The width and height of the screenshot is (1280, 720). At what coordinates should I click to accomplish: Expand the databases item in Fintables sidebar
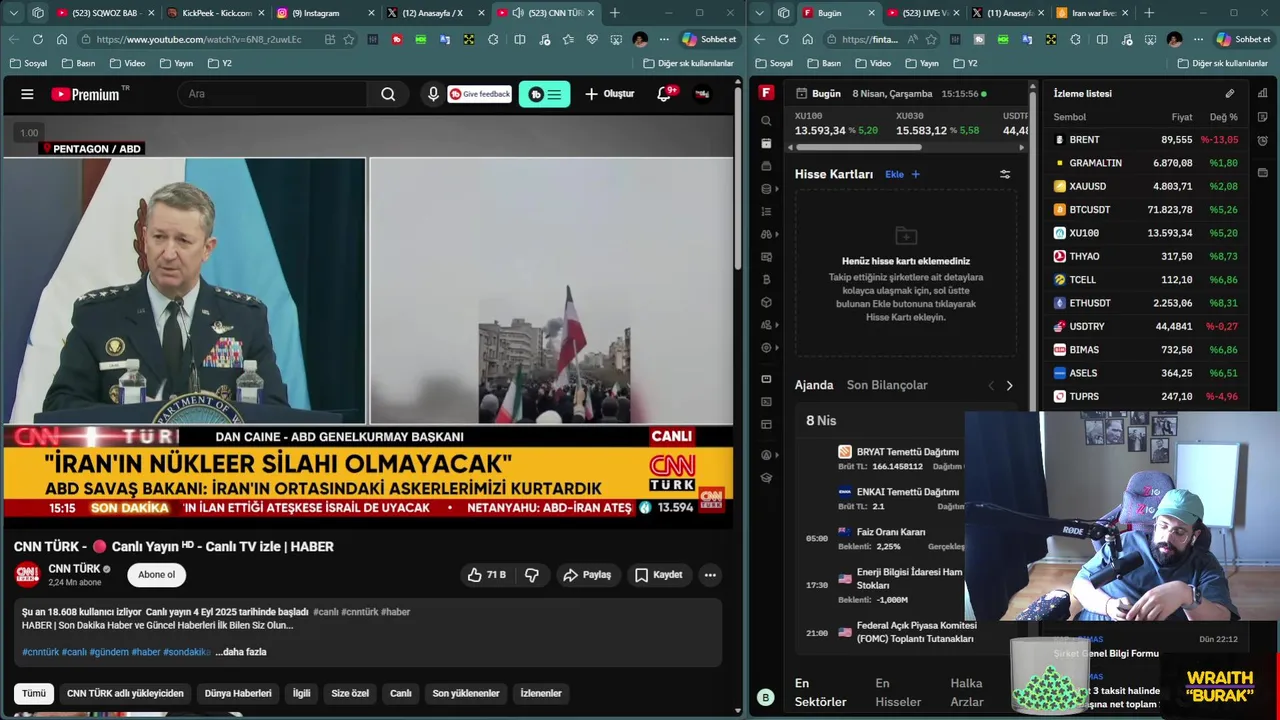769,188
